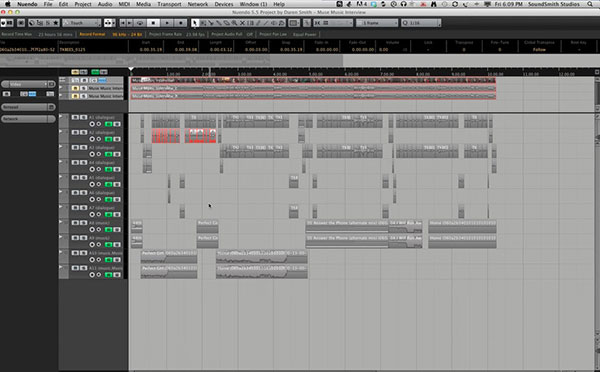This screenshot has width=600, height=372.
Task: Select the 'Home' clip on A9 track
Action: [462, 242]
